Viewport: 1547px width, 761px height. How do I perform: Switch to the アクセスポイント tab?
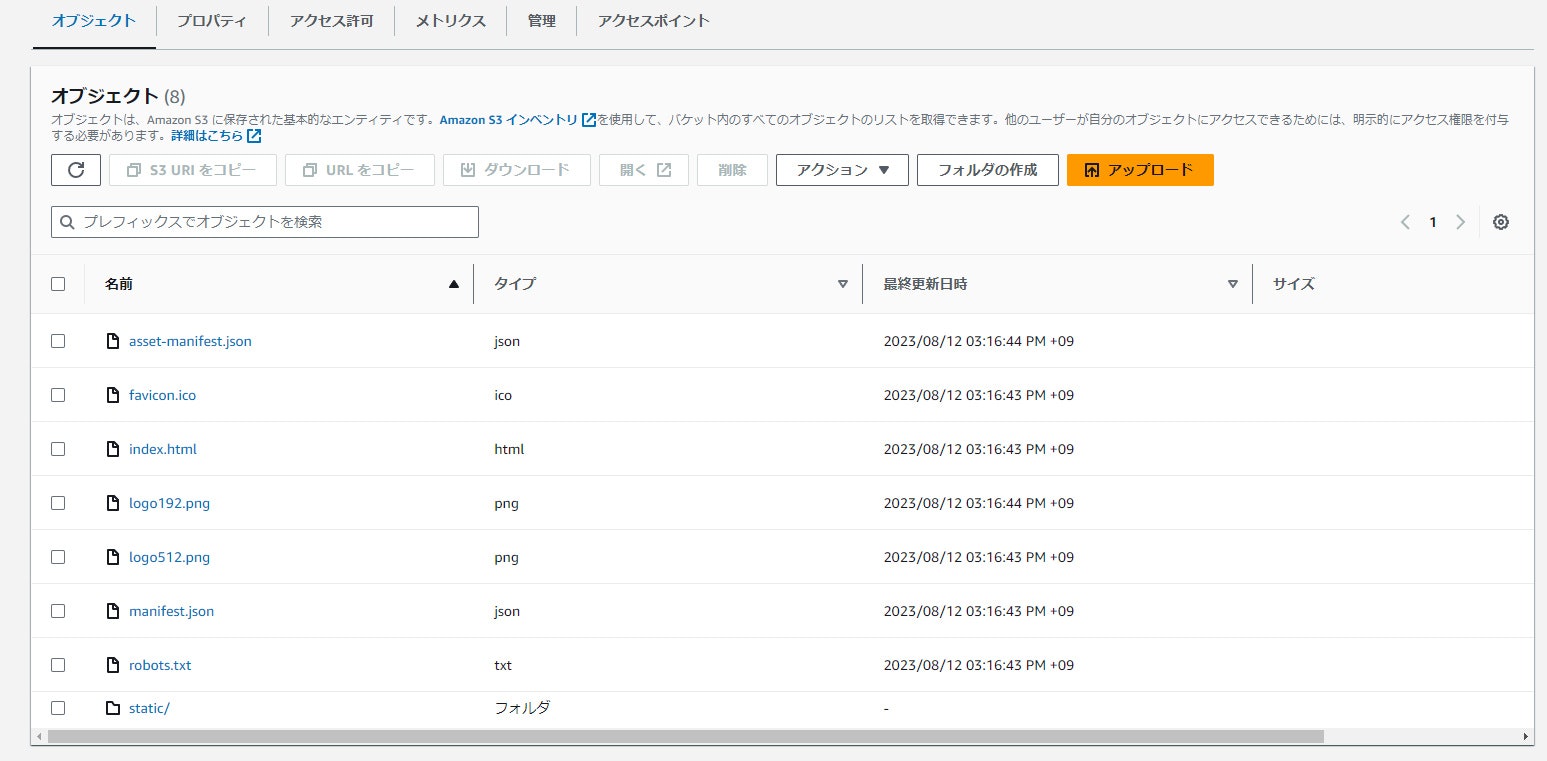tap(654, 20)
